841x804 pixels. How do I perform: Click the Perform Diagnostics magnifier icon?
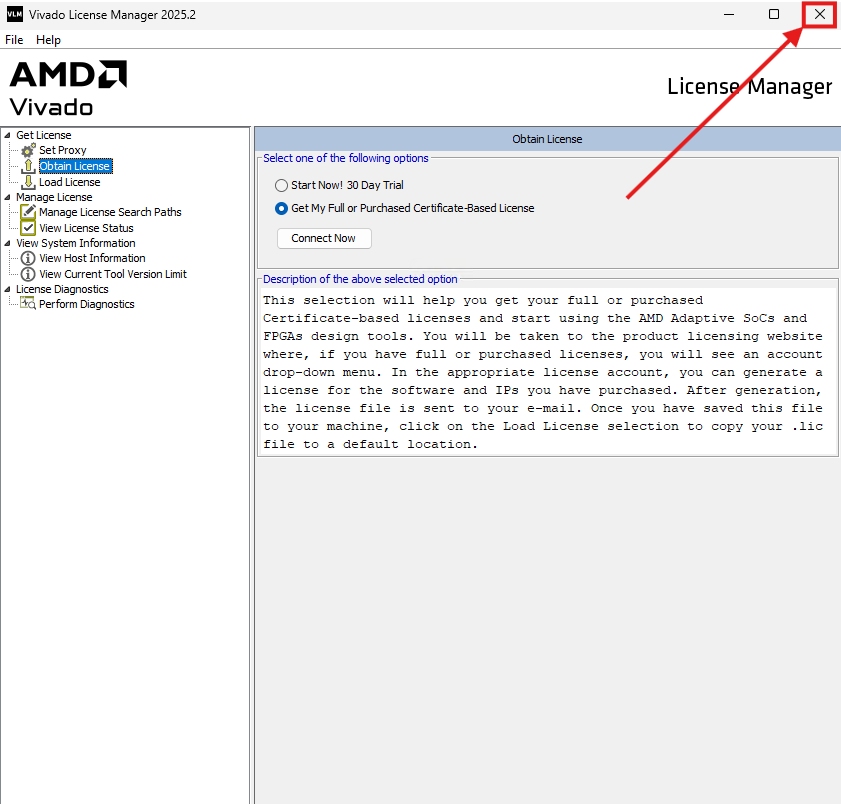point(28,304)
